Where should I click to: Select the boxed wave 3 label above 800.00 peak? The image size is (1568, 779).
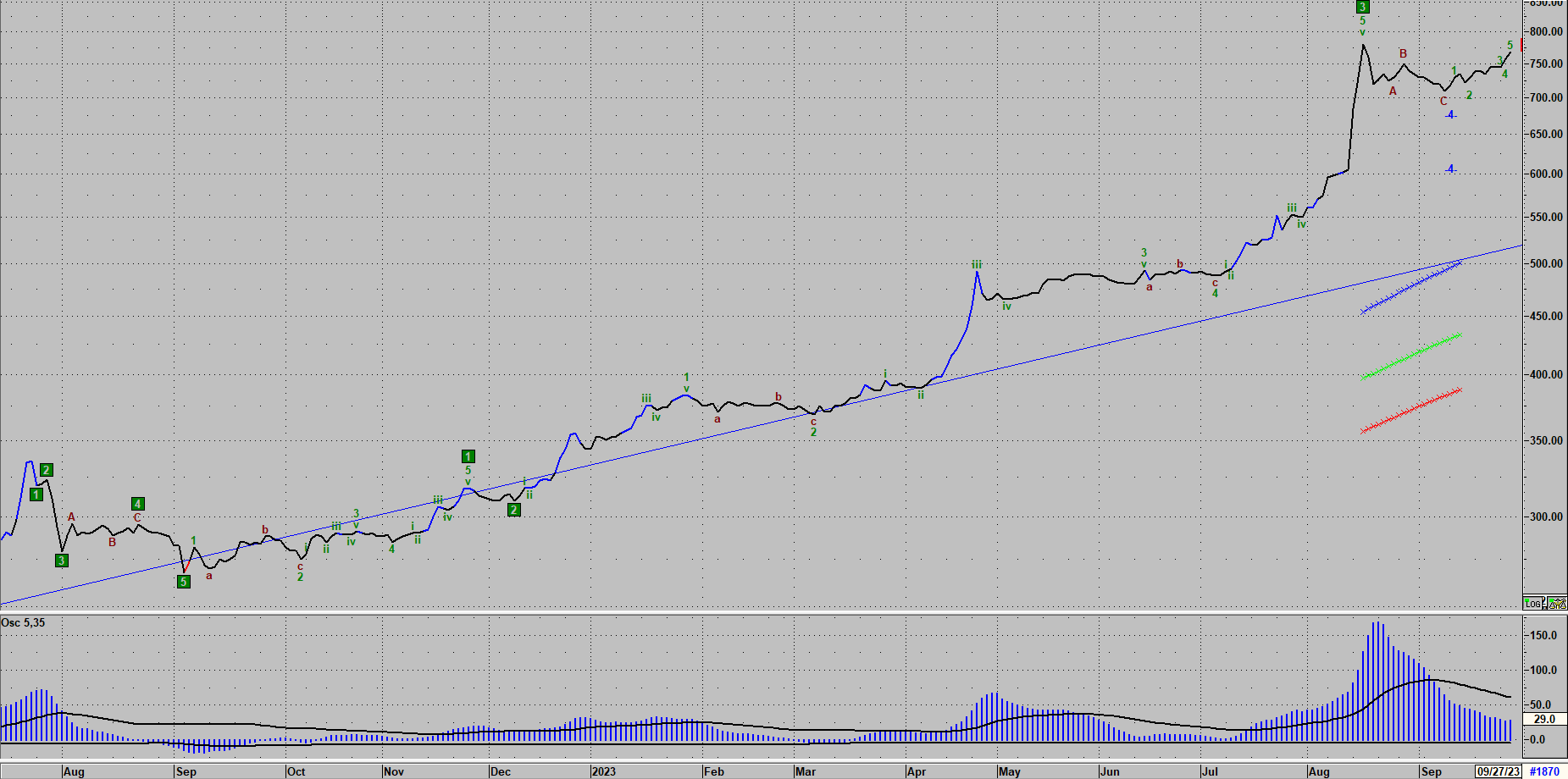point(1362,7)
